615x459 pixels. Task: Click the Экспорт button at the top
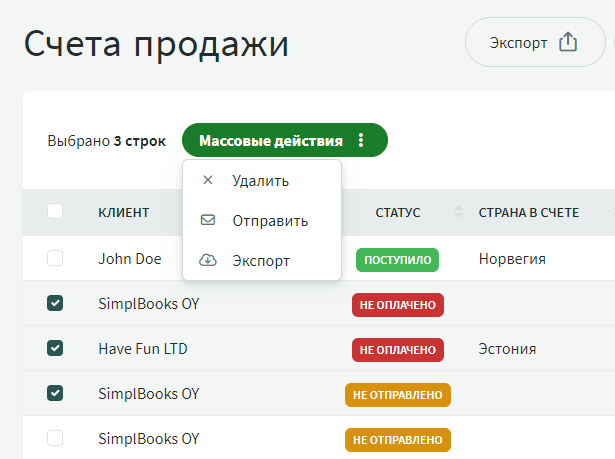coord(535,42)
